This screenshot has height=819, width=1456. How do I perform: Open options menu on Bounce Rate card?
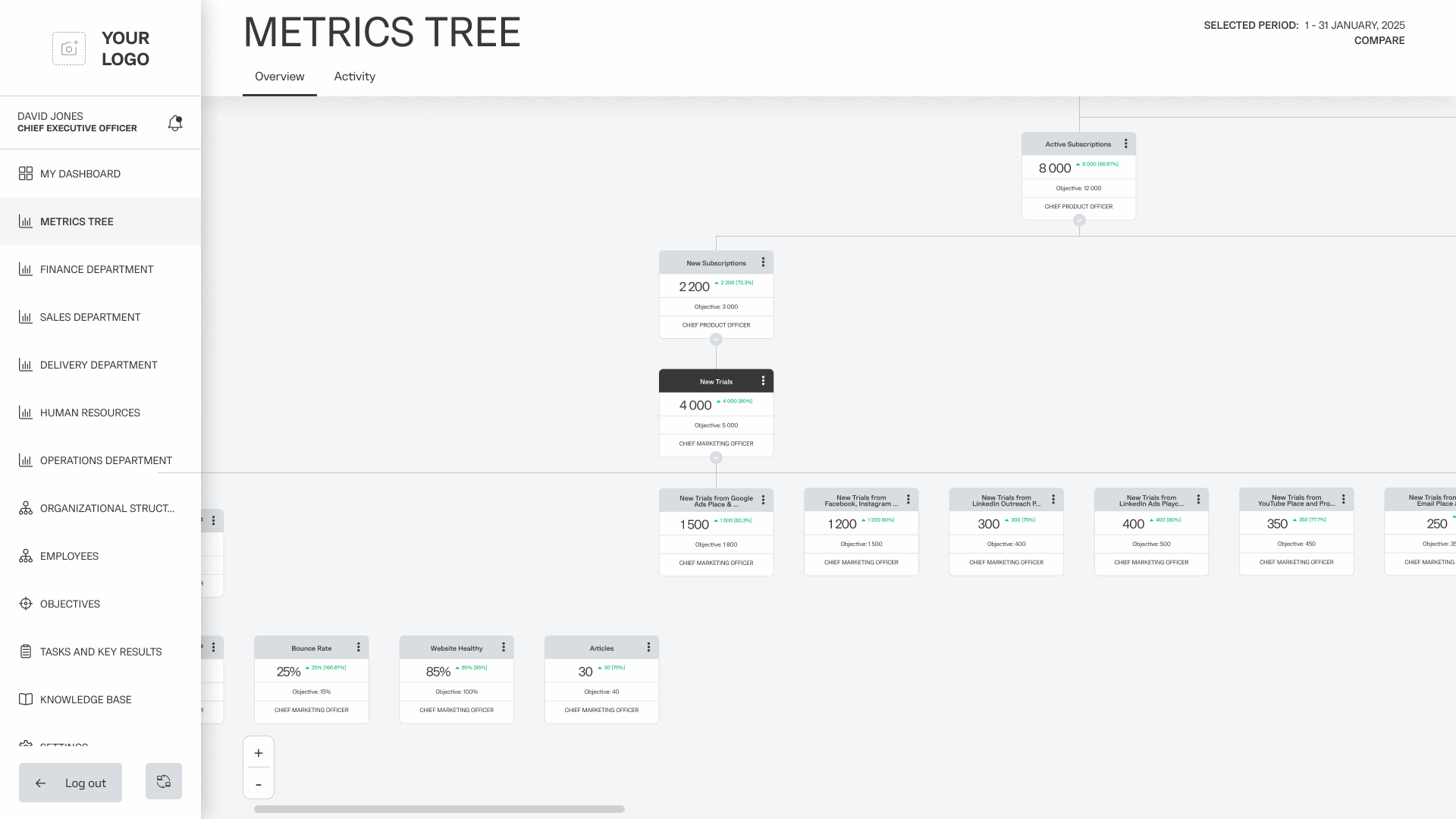click(x=359, y=648)
